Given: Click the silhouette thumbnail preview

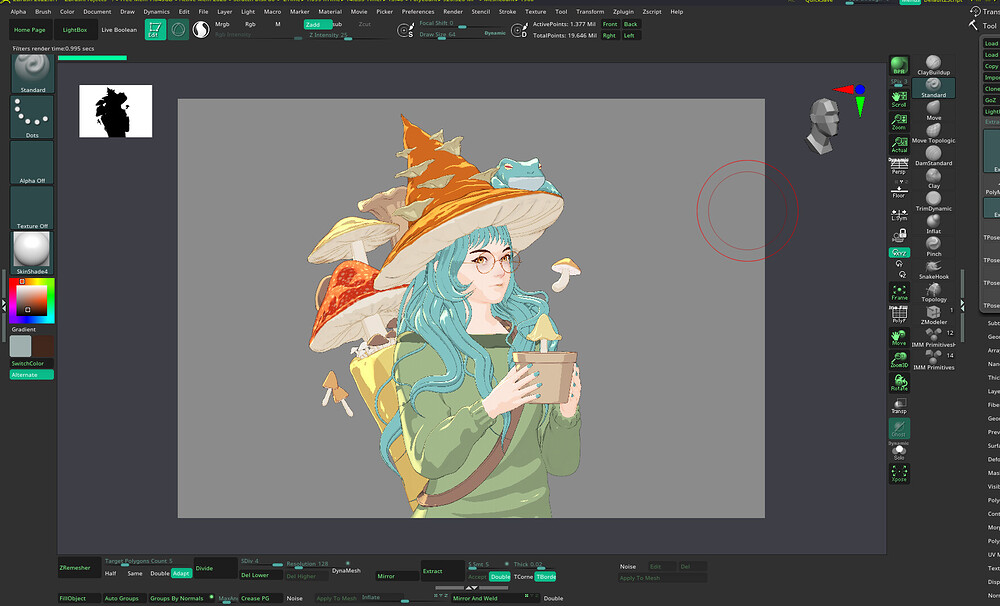Looking at the screenshot, I should click(115, 111).
